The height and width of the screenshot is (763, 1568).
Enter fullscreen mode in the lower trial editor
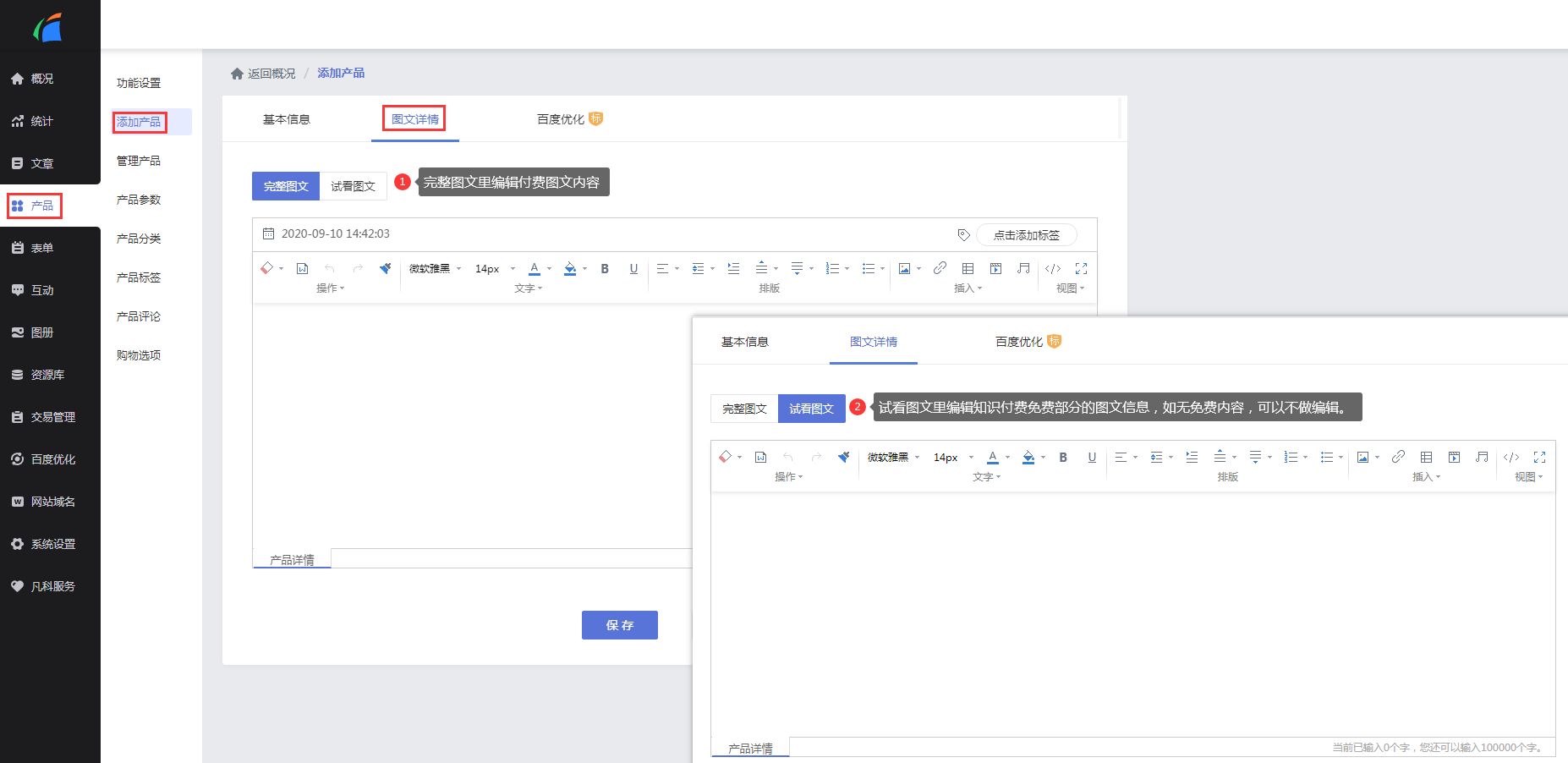coord(1539,457)
